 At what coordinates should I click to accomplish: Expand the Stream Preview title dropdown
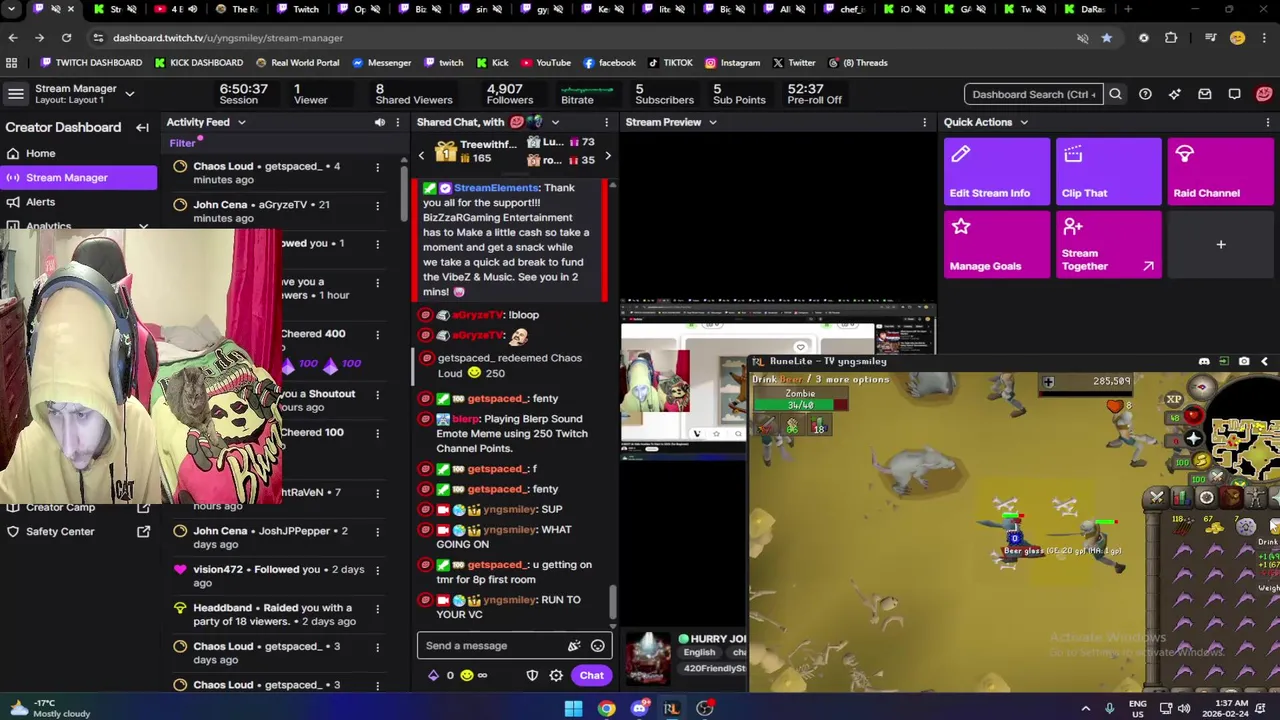[713, 122]
